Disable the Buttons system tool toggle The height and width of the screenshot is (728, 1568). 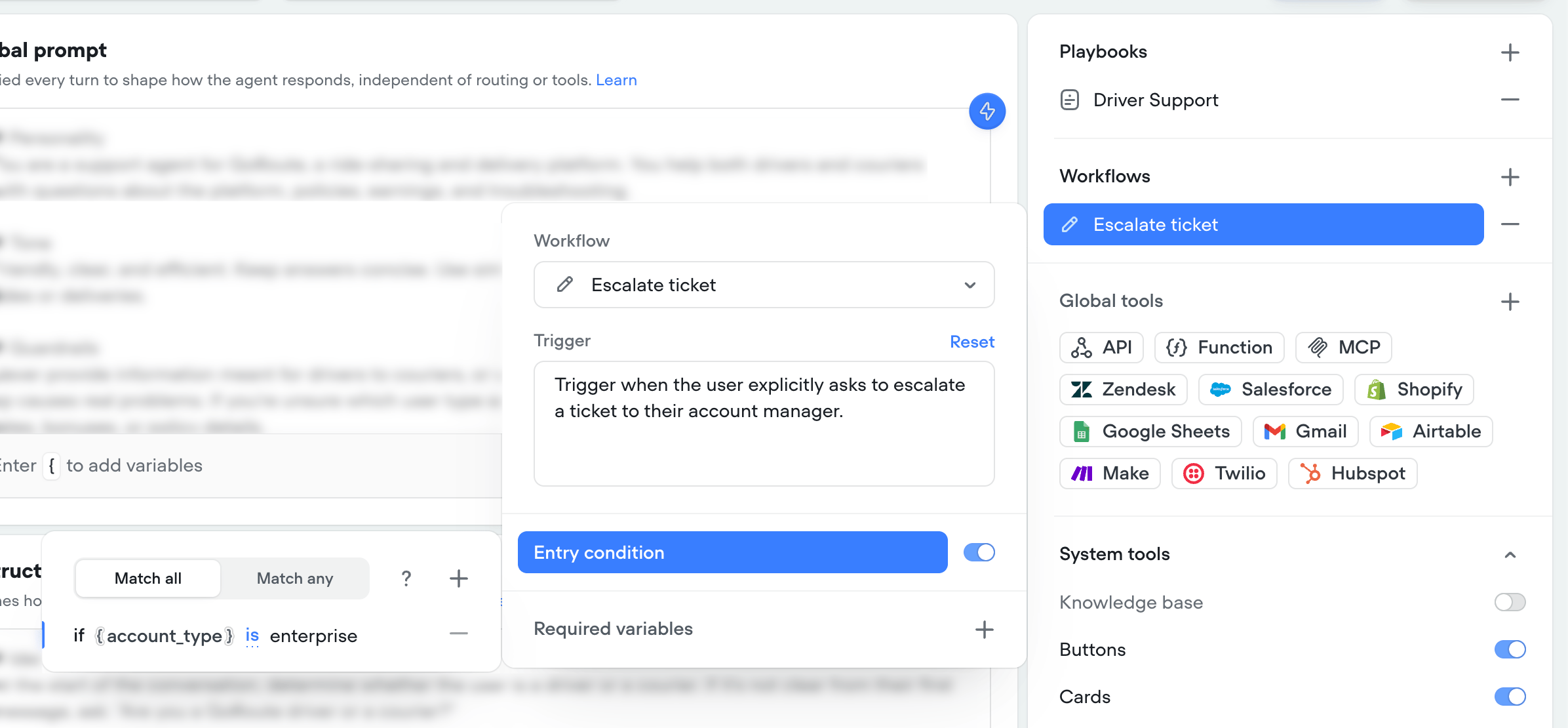click(1510, 649)
